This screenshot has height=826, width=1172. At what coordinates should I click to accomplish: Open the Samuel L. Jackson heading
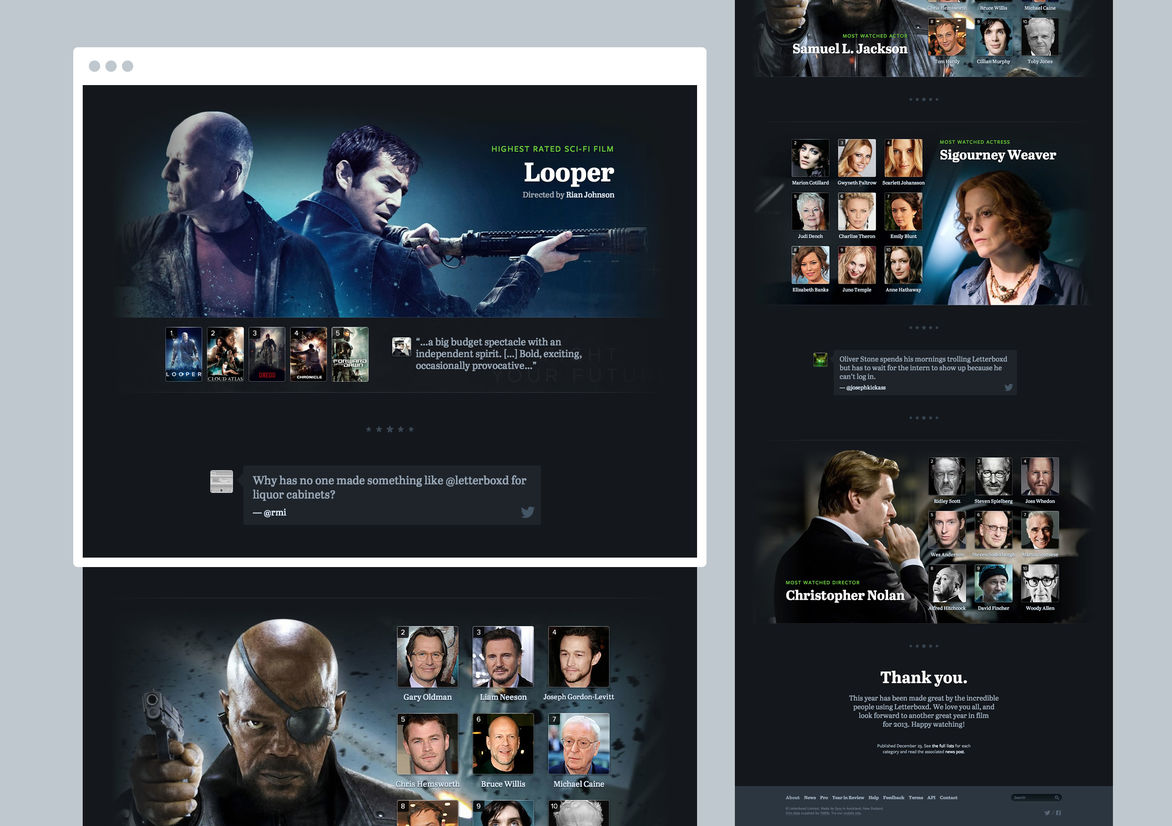click(850, 49)
